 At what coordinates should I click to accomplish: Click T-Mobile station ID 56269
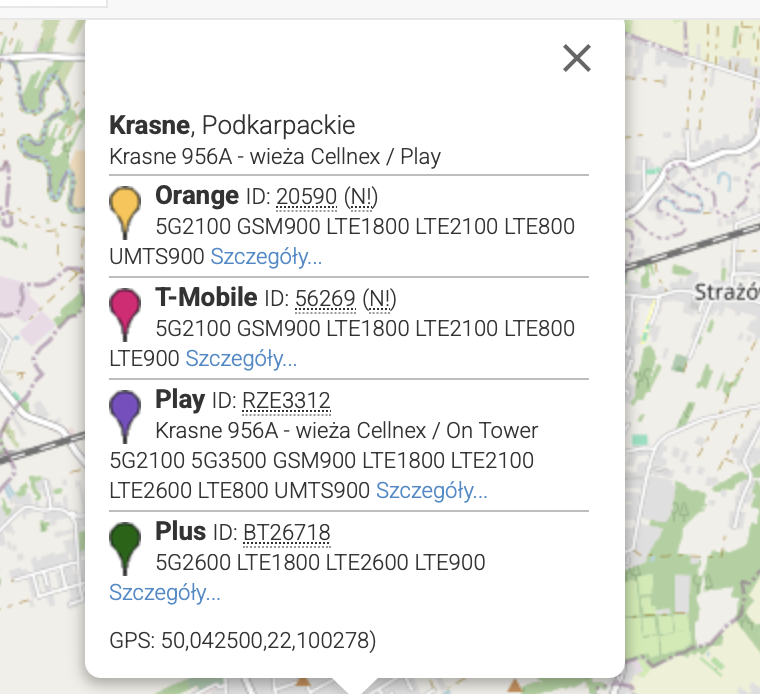[325, 299]
